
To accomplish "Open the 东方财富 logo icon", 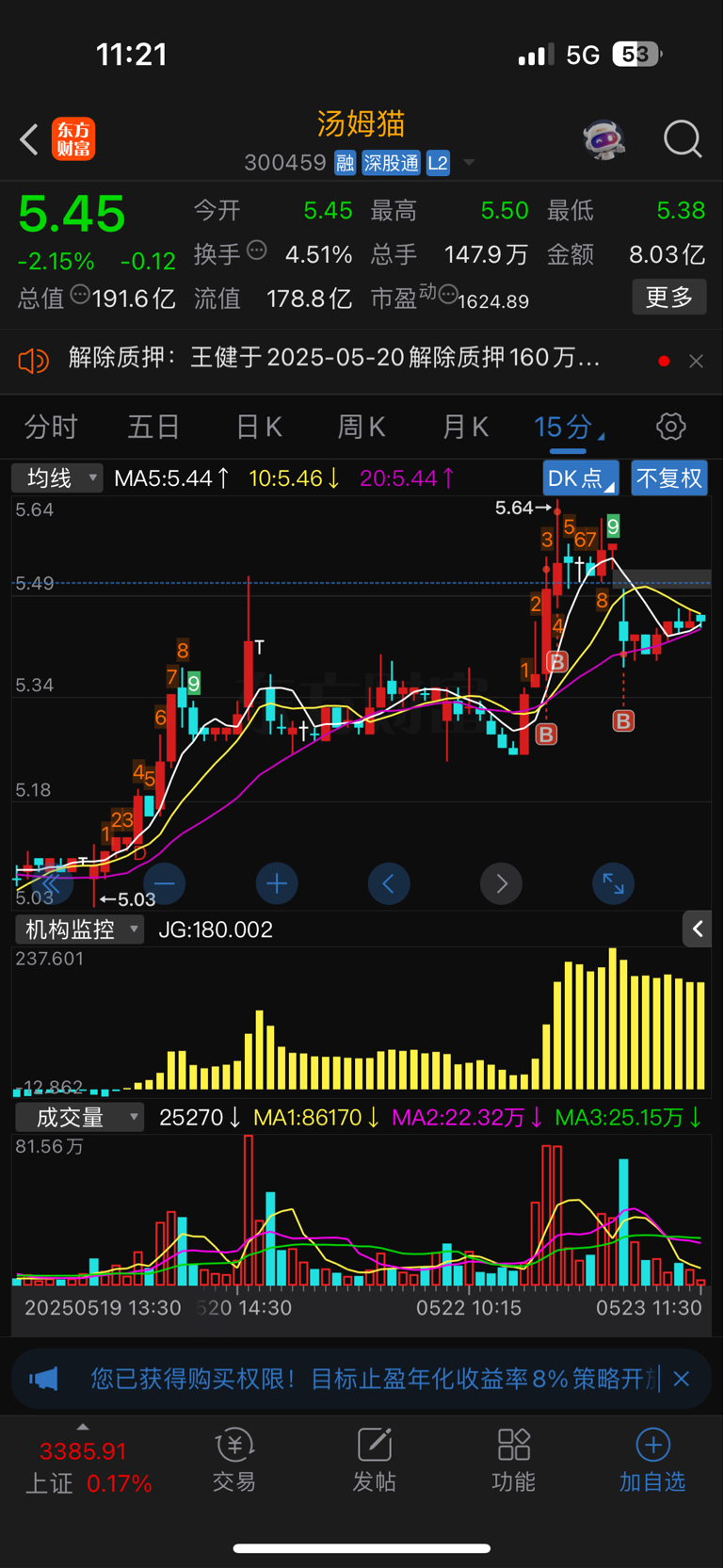I will pos(73,139).
